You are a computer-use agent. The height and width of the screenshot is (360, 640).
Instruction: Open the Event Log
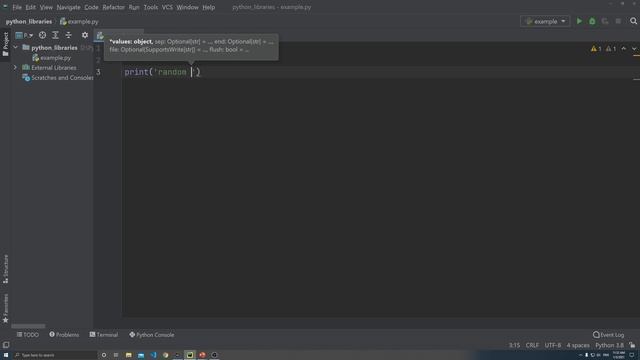608,335
